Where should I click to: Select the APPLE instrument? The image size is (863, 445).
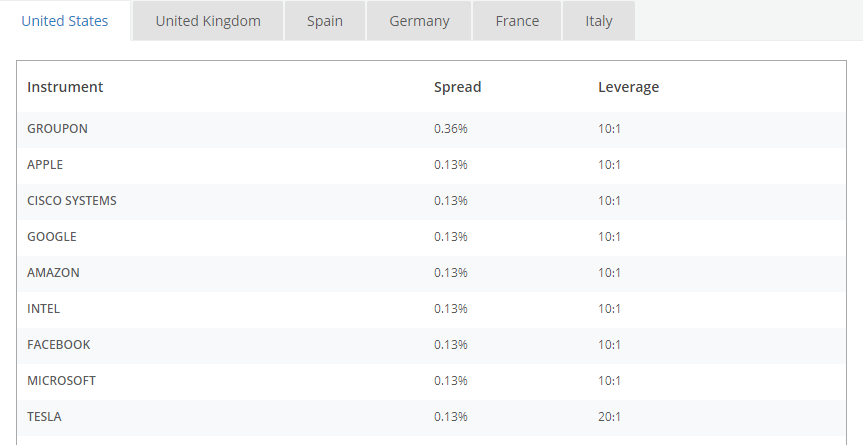45,164
